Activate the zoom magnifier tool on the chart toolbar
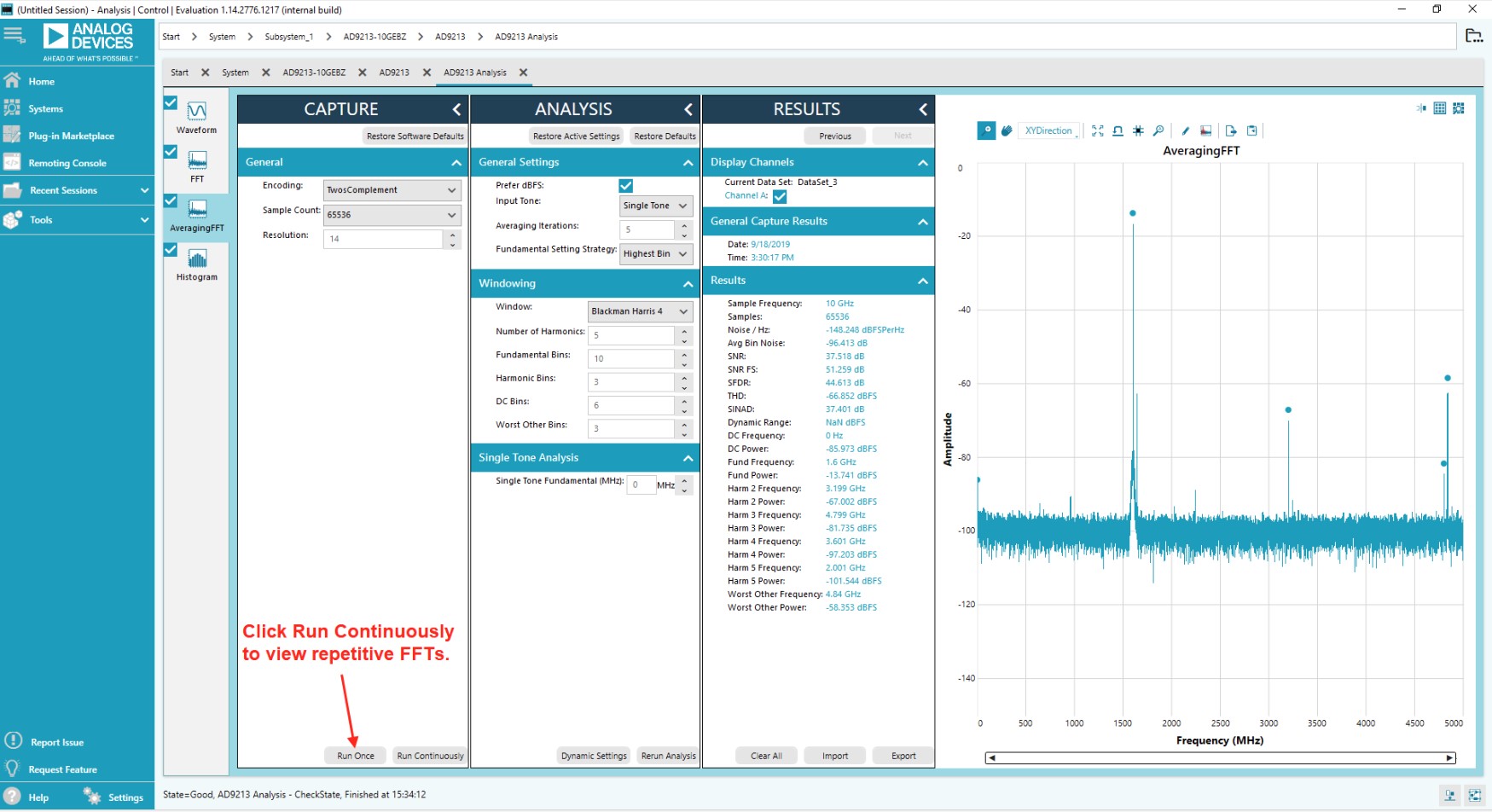The width and height of the screenshot is (1492, 812). 1159,130
